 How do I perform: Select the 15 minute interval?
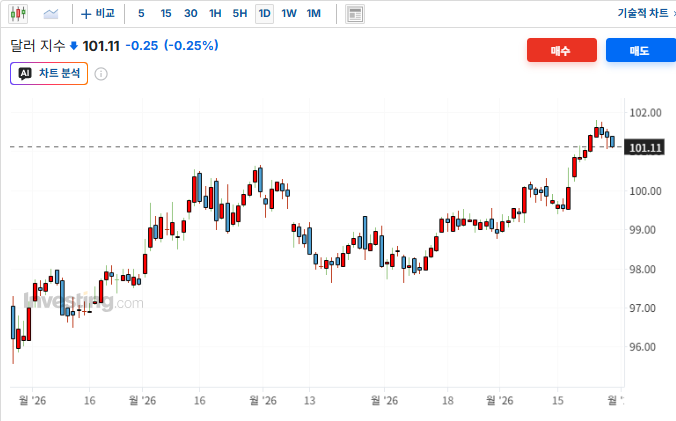(x=166, y=14)
